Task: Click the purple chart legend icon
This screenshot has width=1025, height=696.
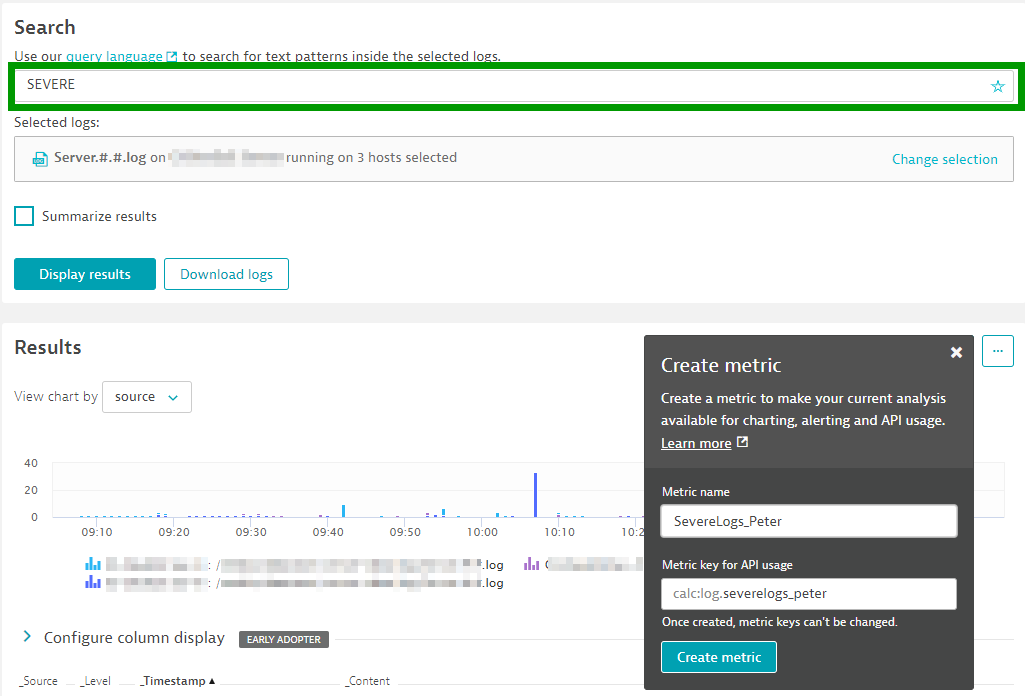Action: click(532, 565)
